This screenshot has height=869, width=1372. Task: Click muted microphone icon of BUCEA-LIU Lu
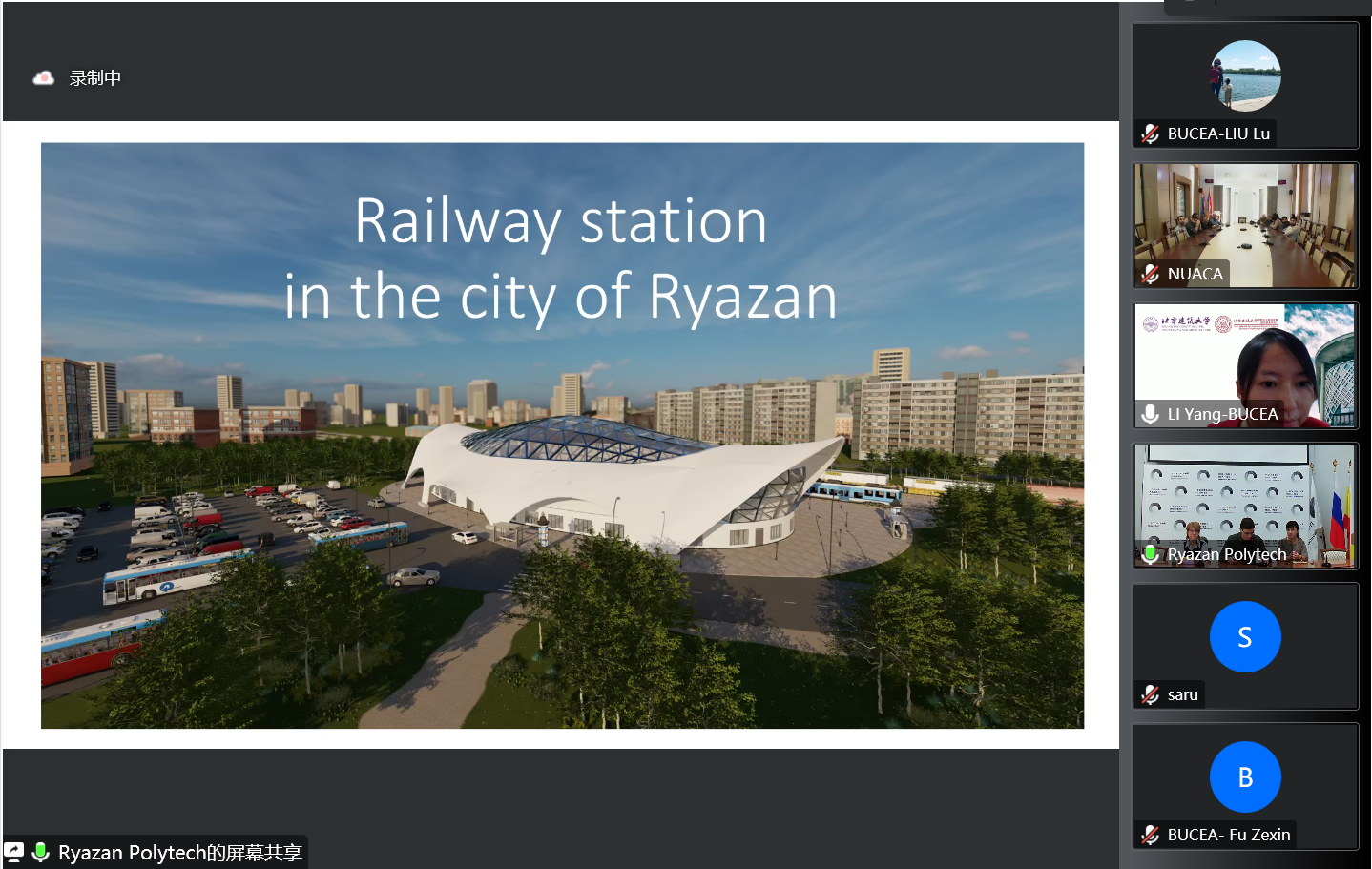click(1151, 134)
